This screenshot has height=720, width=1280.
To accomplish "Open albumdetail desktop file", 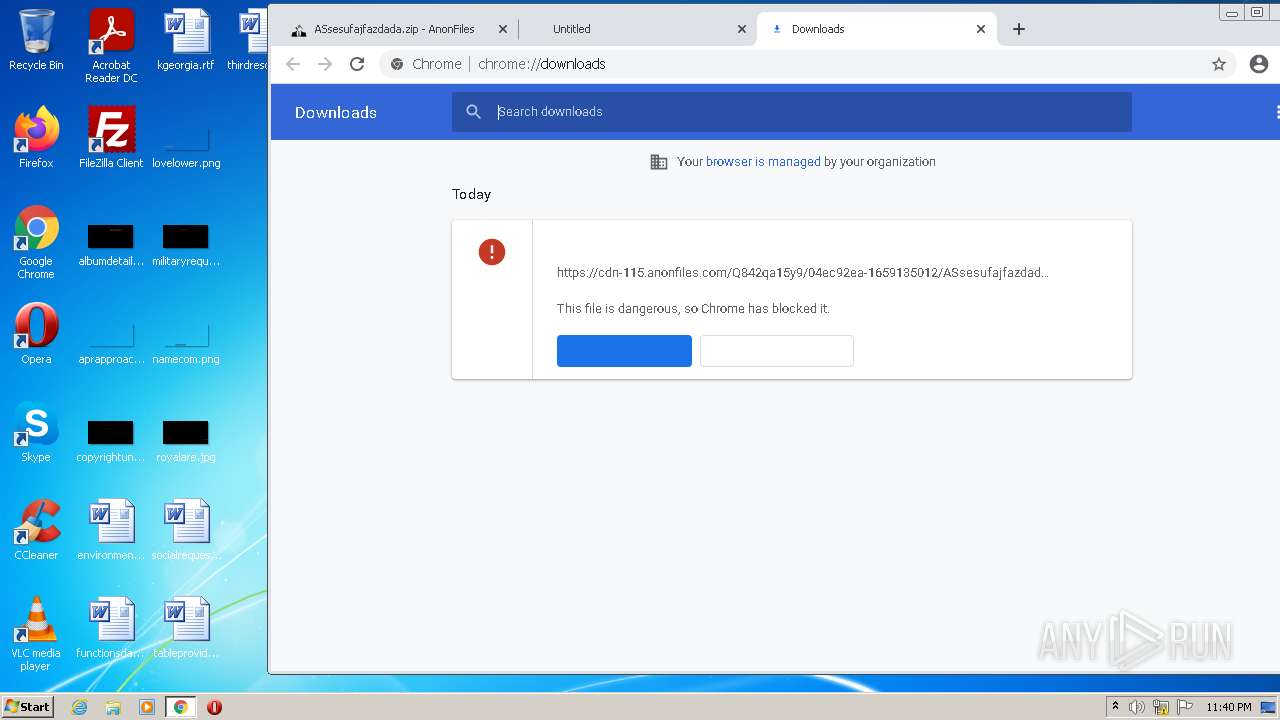I will click(x=111, y=246).
